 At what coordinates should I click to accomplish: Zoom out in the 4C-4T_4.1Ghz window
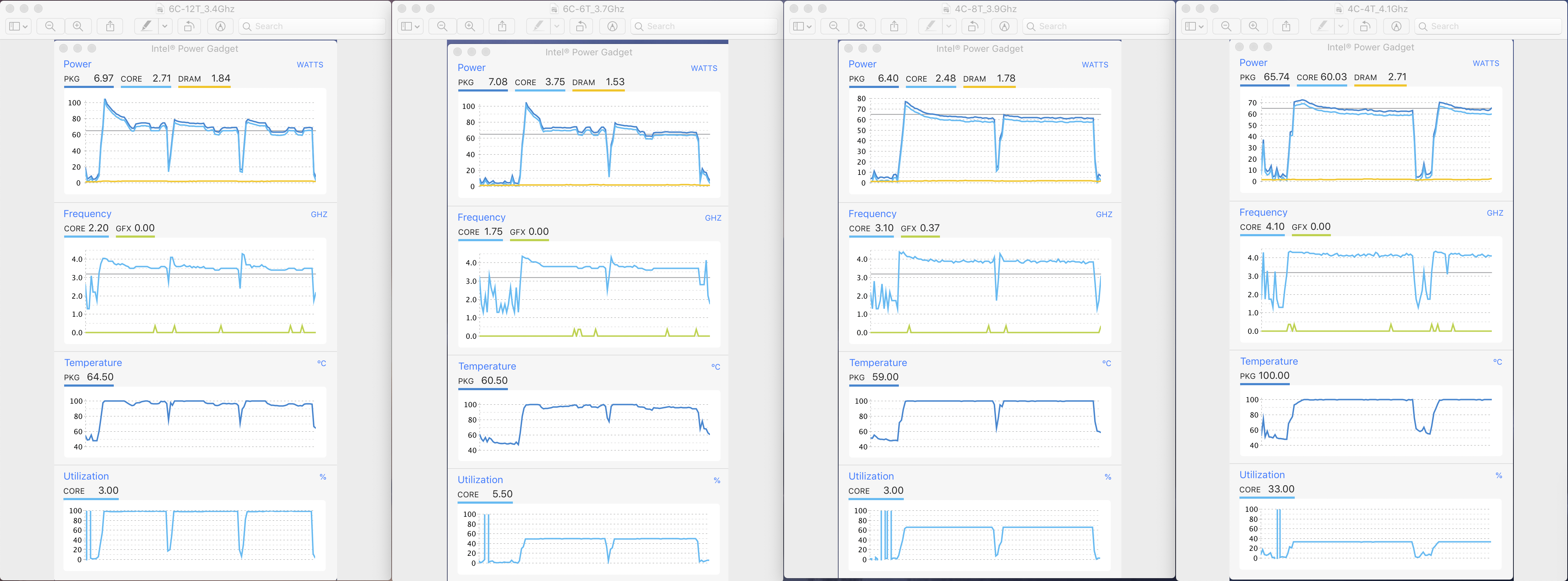(x=1227, y=26)
